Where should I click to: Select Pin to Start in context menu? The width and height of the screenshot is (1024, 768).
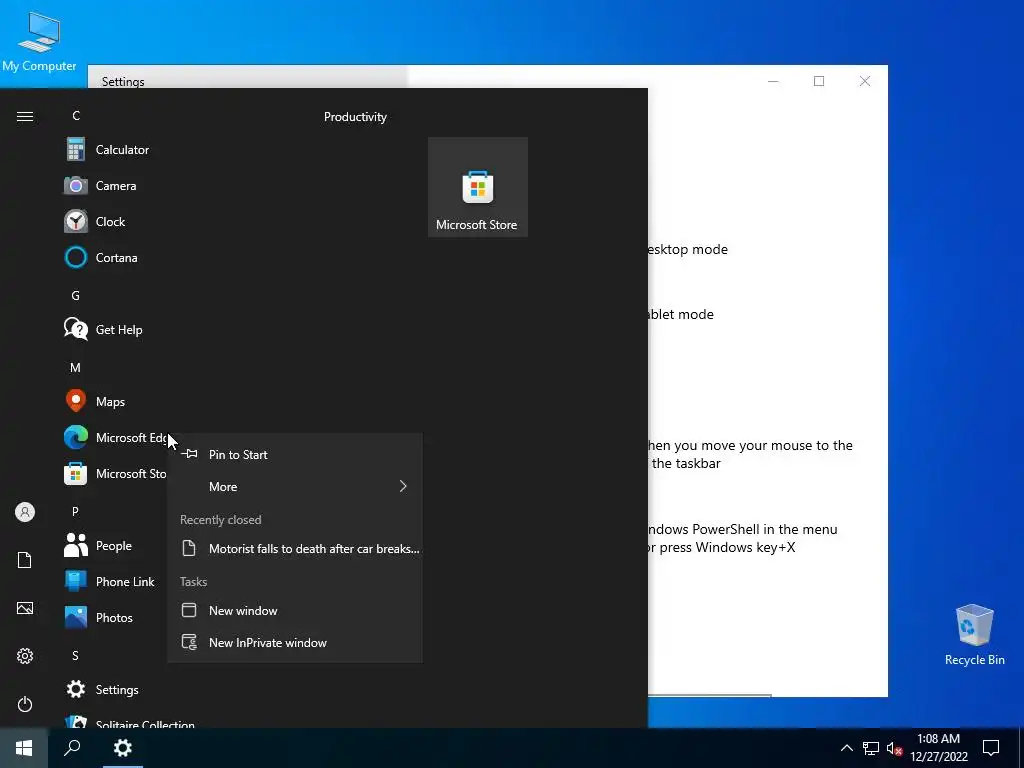[295, 455]
